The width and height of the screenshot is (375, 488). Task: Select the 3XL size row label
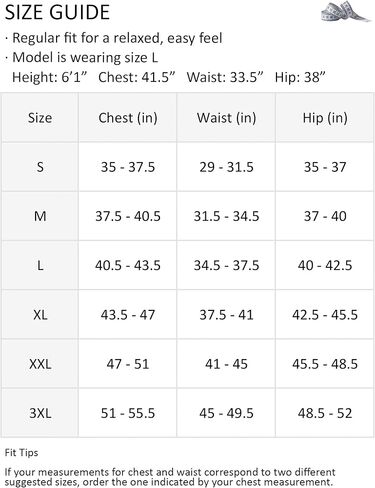pyautogui.click(x=40, y=413)
